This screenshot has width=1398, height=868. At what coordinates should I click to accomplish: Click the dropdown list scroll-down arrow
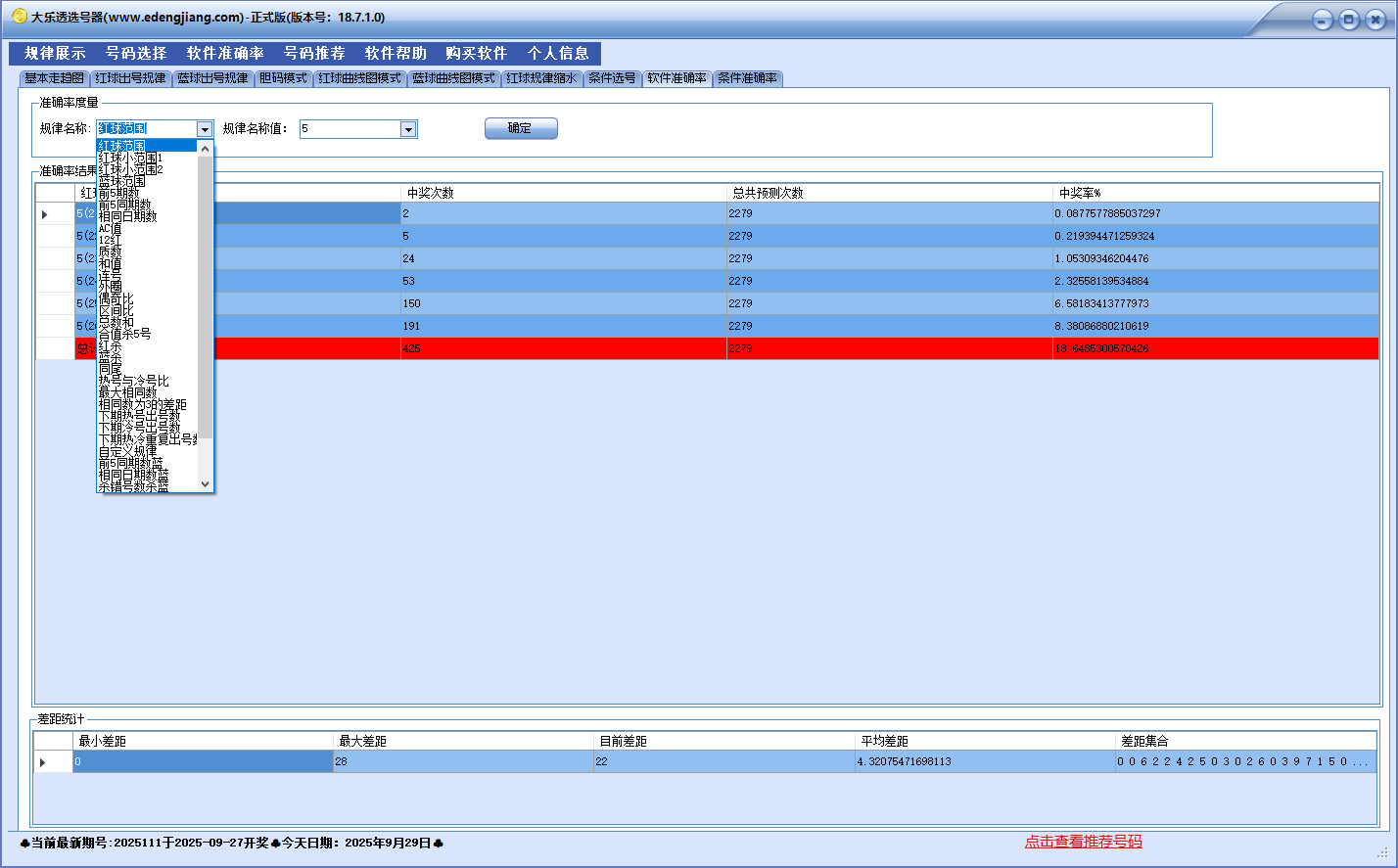click(206, 483)
